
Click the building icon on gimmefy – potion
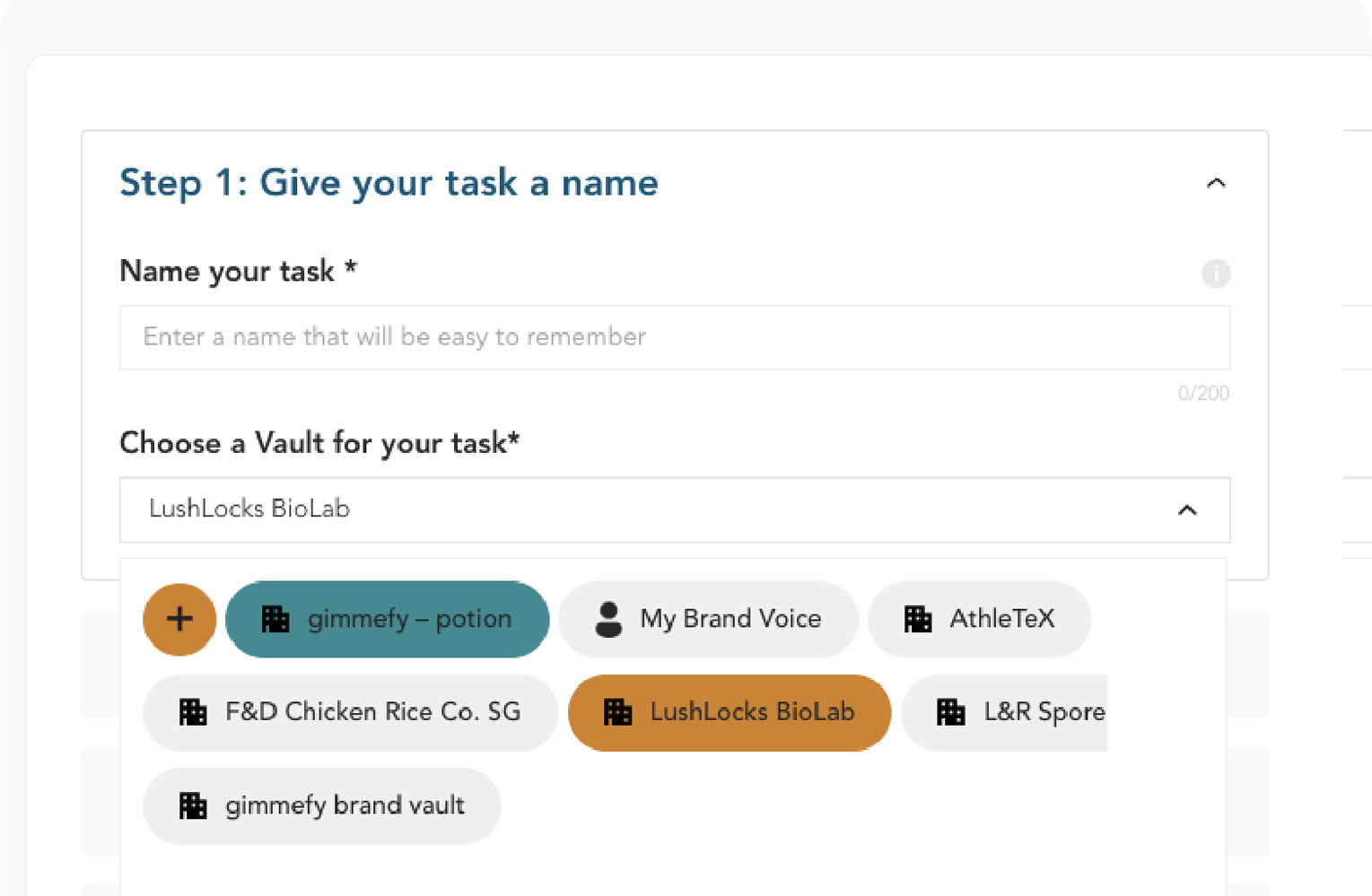275,619
